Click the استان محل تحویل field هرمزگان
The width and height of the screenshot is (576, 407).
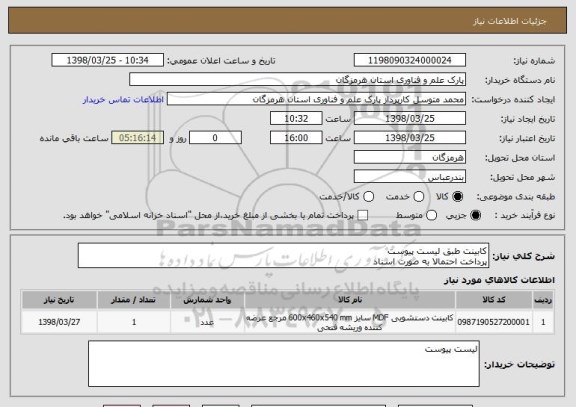click(x=410, y=158)
